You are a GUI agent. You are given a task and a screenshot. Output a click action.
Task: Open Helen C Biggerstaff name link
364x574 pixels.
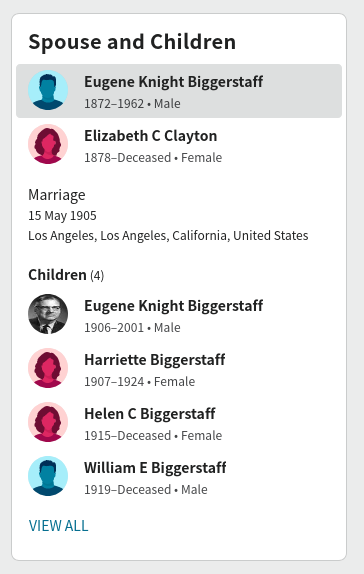pyautogui.click(x=150, y=414)
